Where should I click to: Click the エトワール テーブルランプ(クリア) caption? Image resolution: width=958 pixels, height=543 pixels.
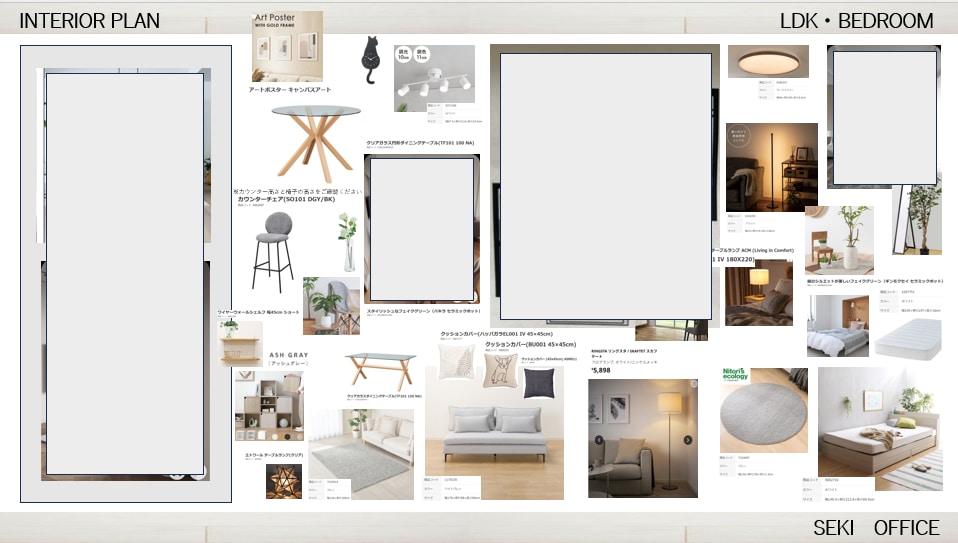[x=274, y=456]
